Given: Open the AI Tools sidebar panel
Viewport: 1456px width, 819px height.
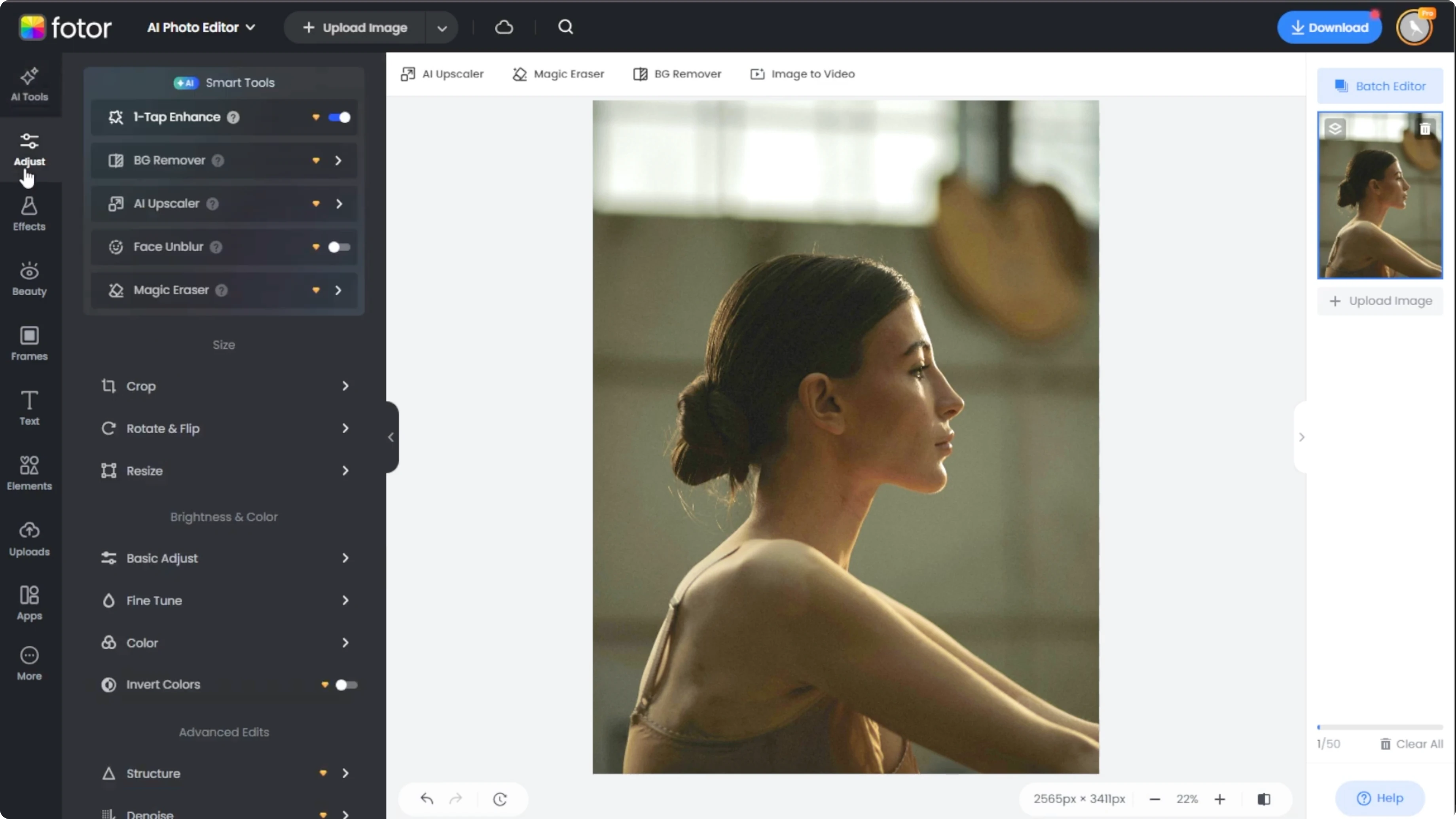Looking at the screenshot, I should pos(29,85).
